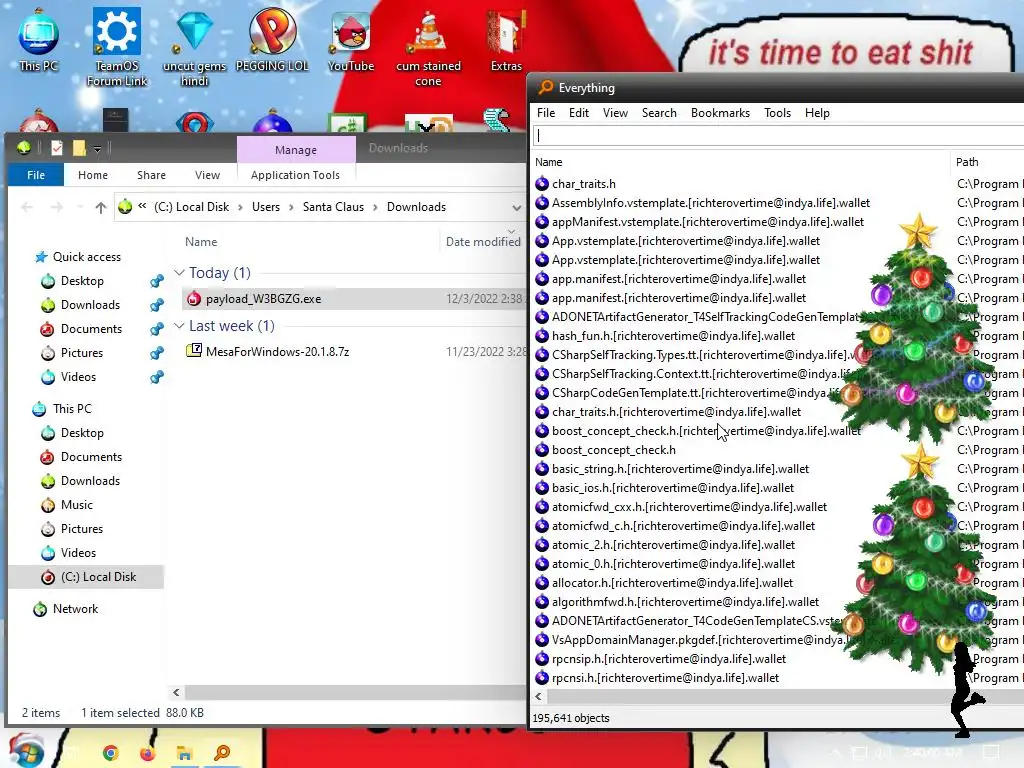Collapse the Today (1) group
Screen dimensions: 1024x768
179,272
